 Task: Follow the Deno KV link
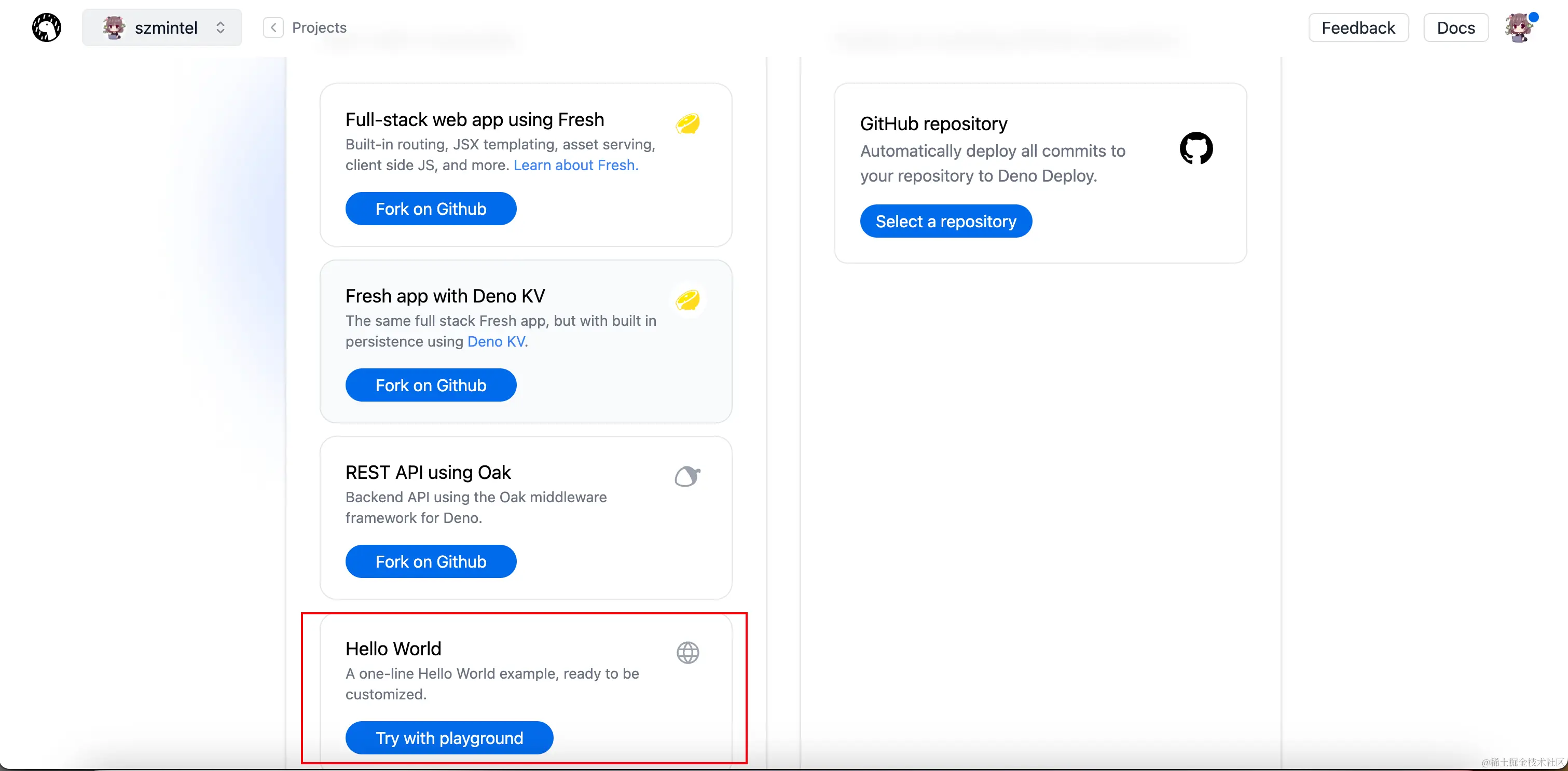pos(496,341)
